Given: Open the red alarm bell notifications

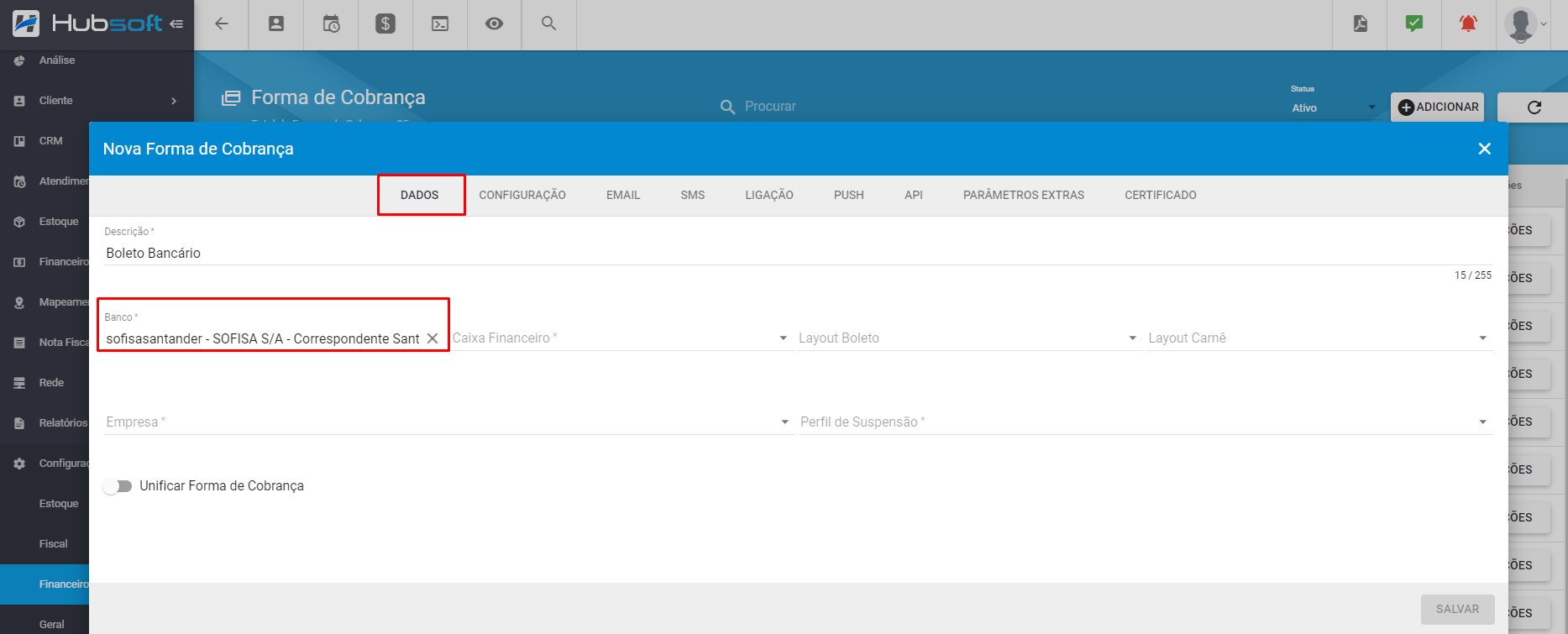Looking at the screenshot, I should point(1468,24).
